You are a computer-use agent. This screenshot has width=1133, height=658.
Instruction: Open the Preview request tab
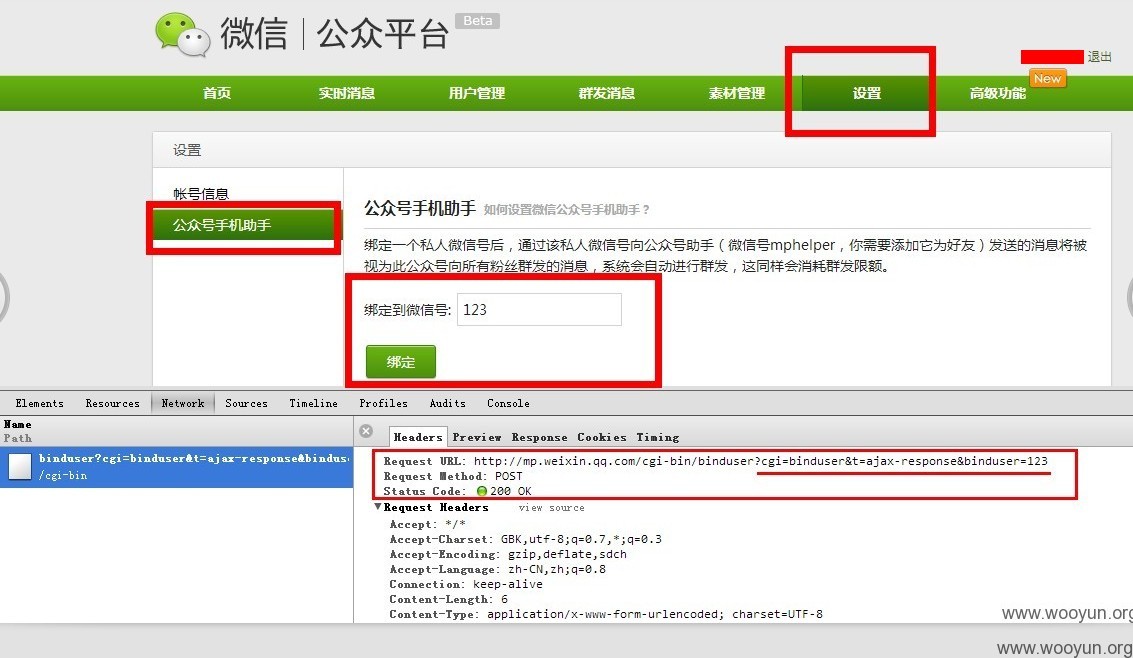pos(477,437)
